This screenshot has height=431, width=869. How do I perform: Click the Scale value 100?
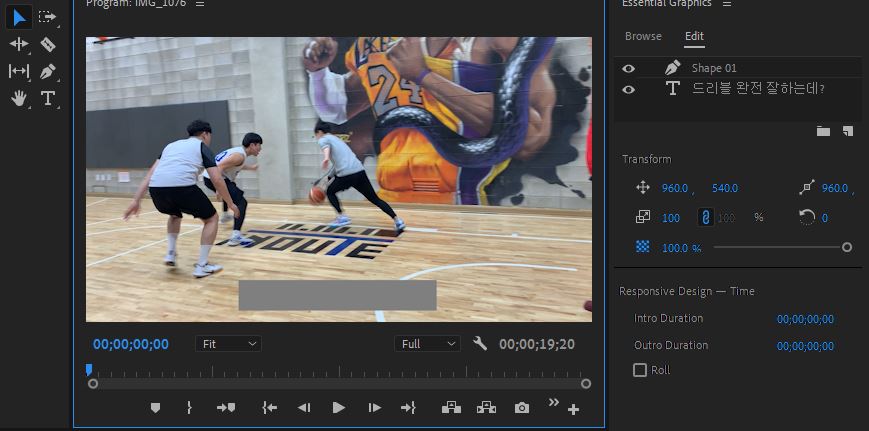[x=671, y=218]
